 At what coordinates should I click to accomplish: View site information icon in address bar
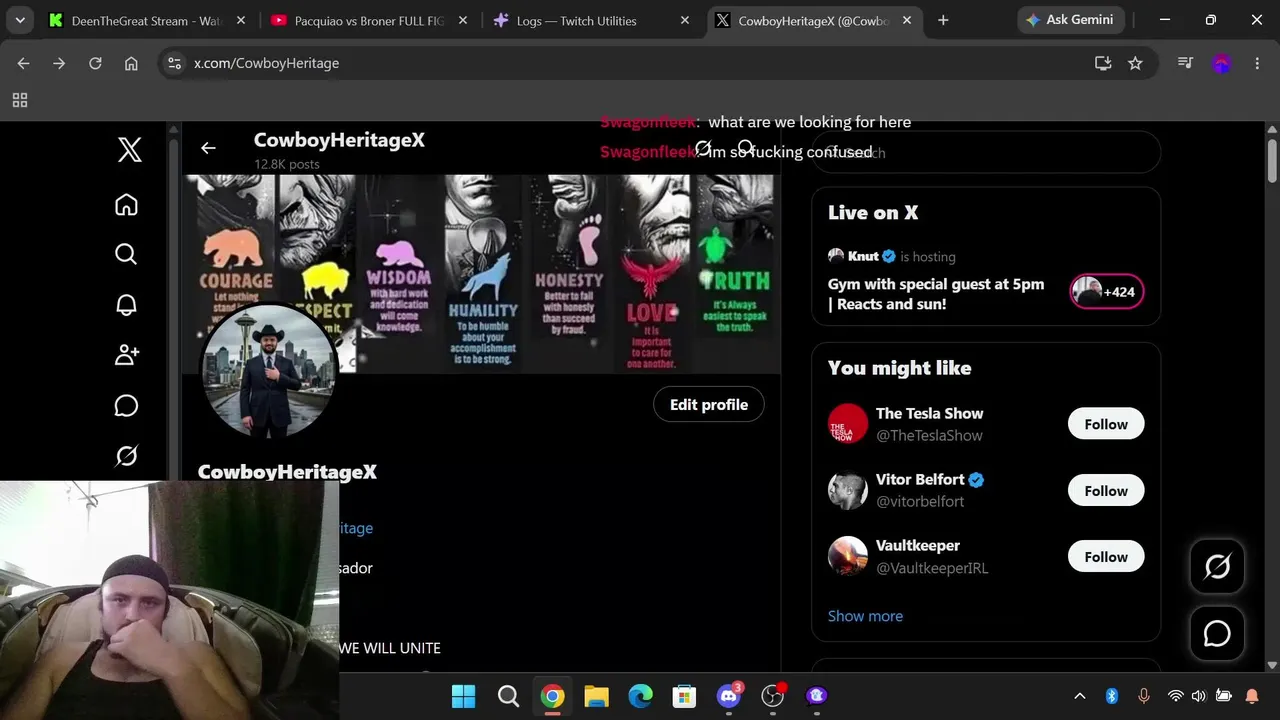[174, 63]
